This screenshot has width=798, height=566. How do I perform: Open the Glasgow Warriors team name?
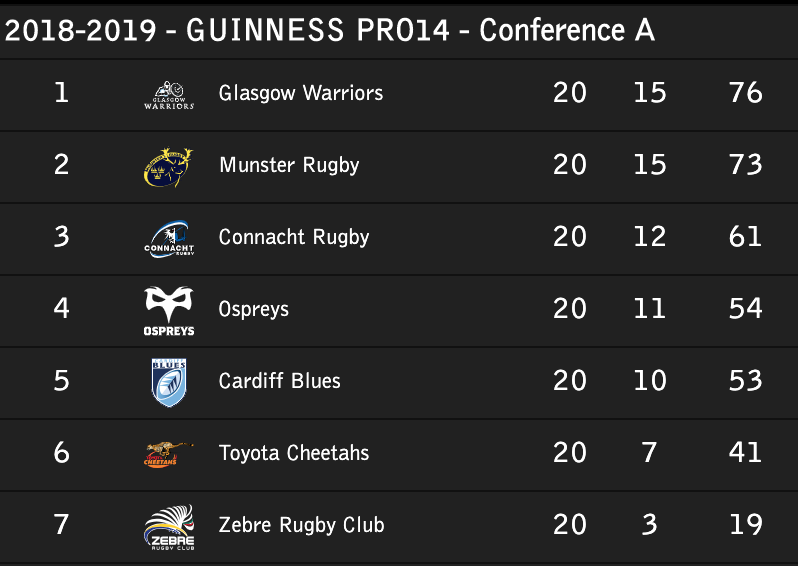click(x=300, y=94)
